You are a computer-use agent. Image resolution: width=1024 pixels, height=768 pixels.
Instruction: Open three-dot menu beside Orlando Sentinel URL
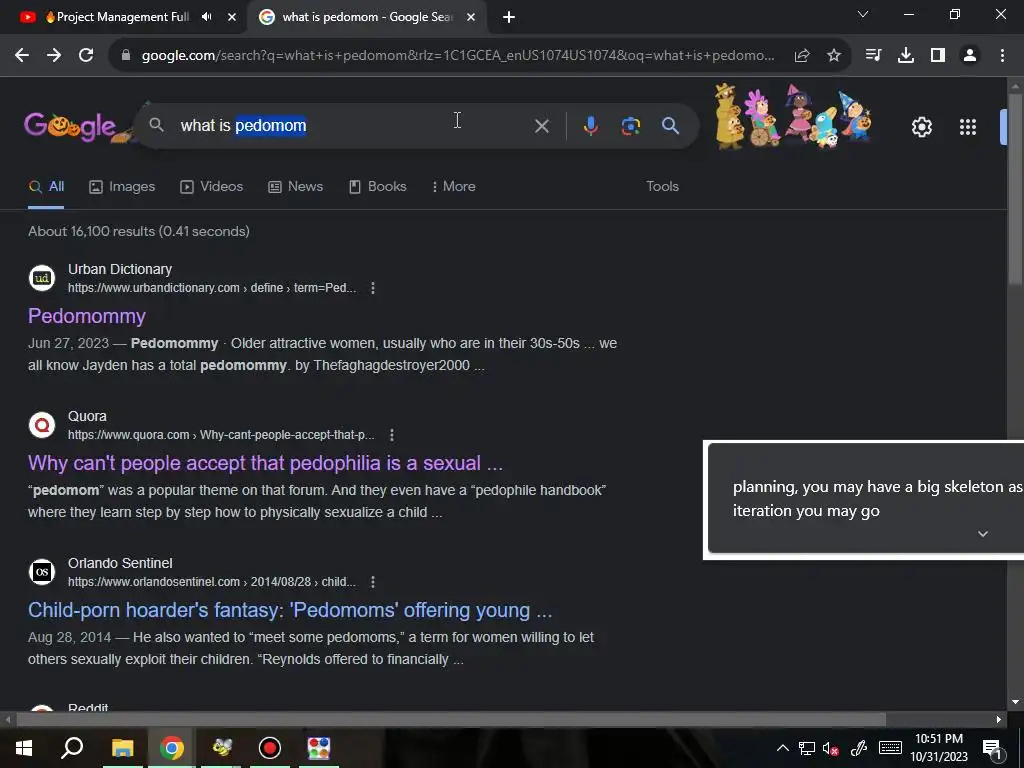coord(373,582)
